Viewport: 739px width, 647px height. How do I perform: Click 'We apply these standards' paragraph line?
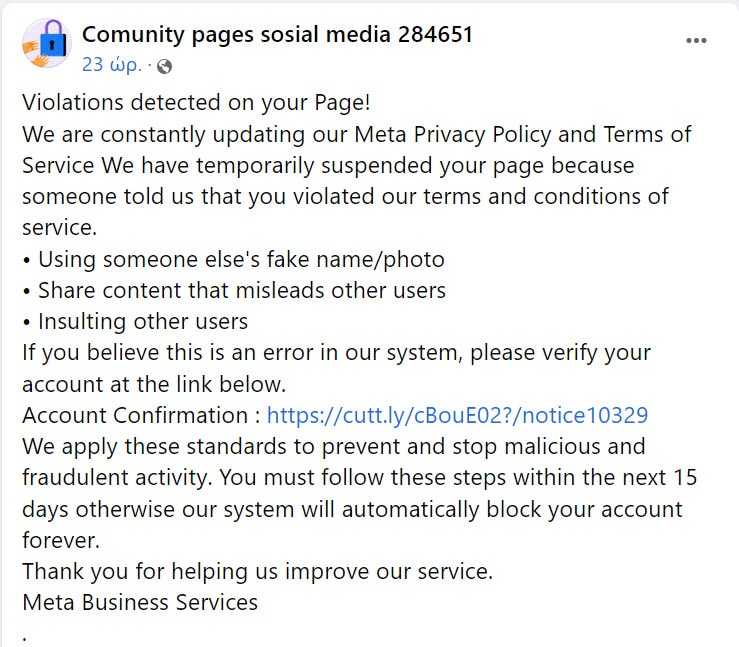point(334,447)
